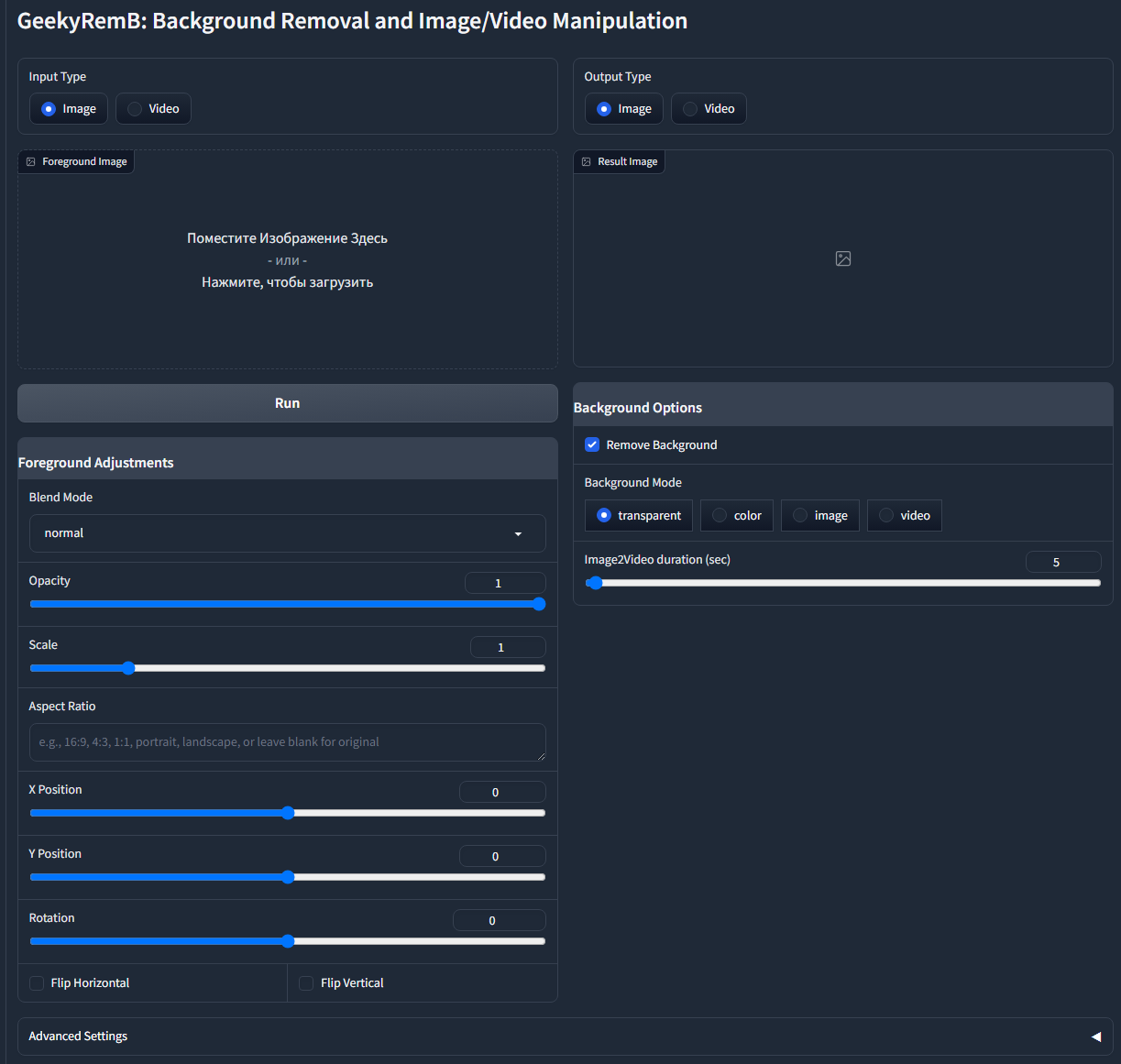Enable the Flip Vertical checkbox
This screenshot has width=1121, height=1064.
[306, 983]
